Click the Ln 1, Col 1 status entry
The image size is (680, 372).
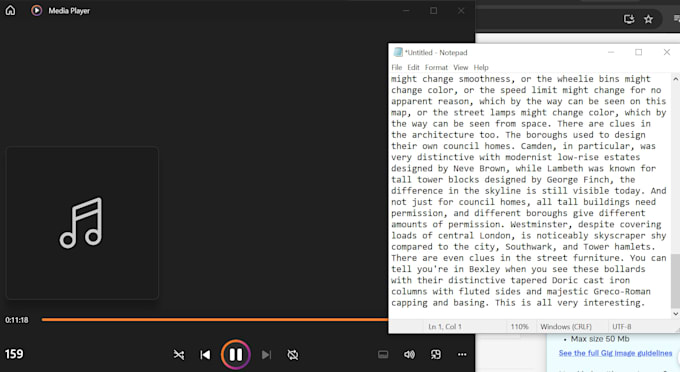tap(445, 326)
